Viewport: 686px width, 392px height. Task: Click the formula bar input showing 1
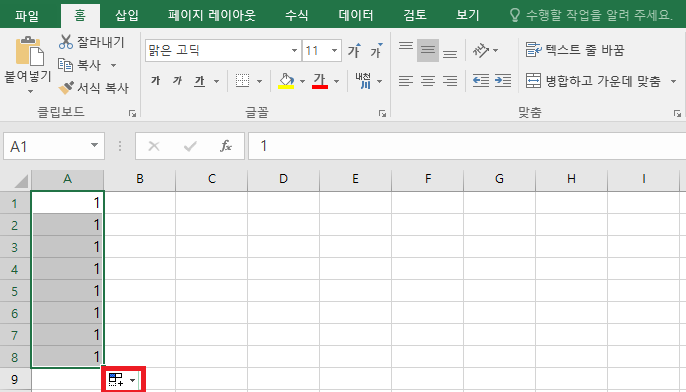pyautogui.click(x=467, y=146)
